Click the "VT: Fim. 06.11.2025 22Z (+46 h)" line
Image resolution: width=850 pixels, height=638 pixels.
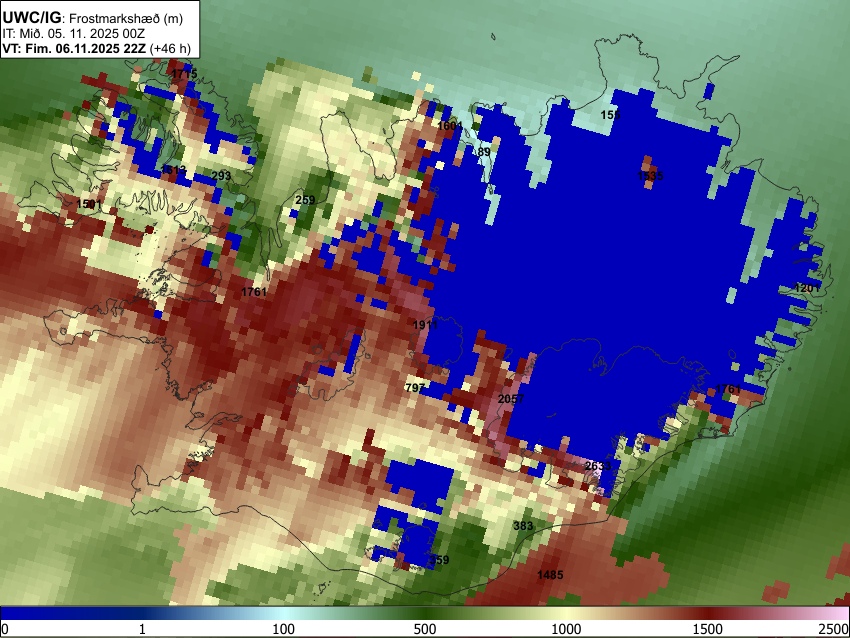[x=96, y=49]
